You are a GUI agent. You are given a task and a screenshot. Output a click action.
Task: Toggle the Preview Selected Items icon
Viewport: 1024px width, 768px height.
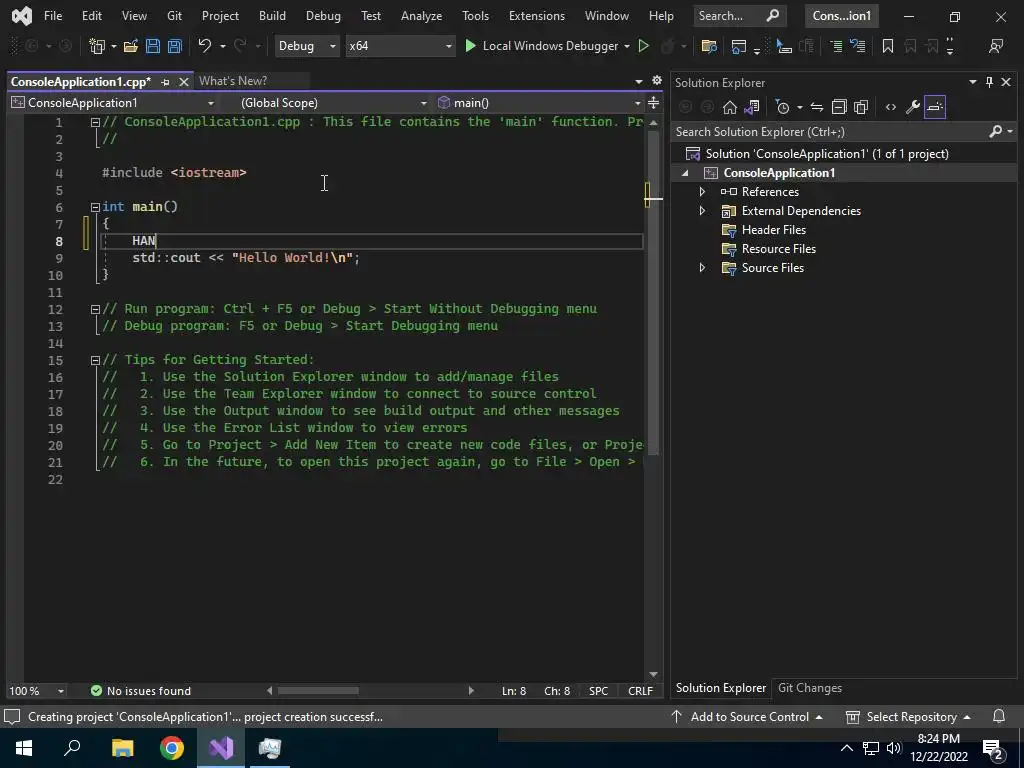click(x=935, y=107)
